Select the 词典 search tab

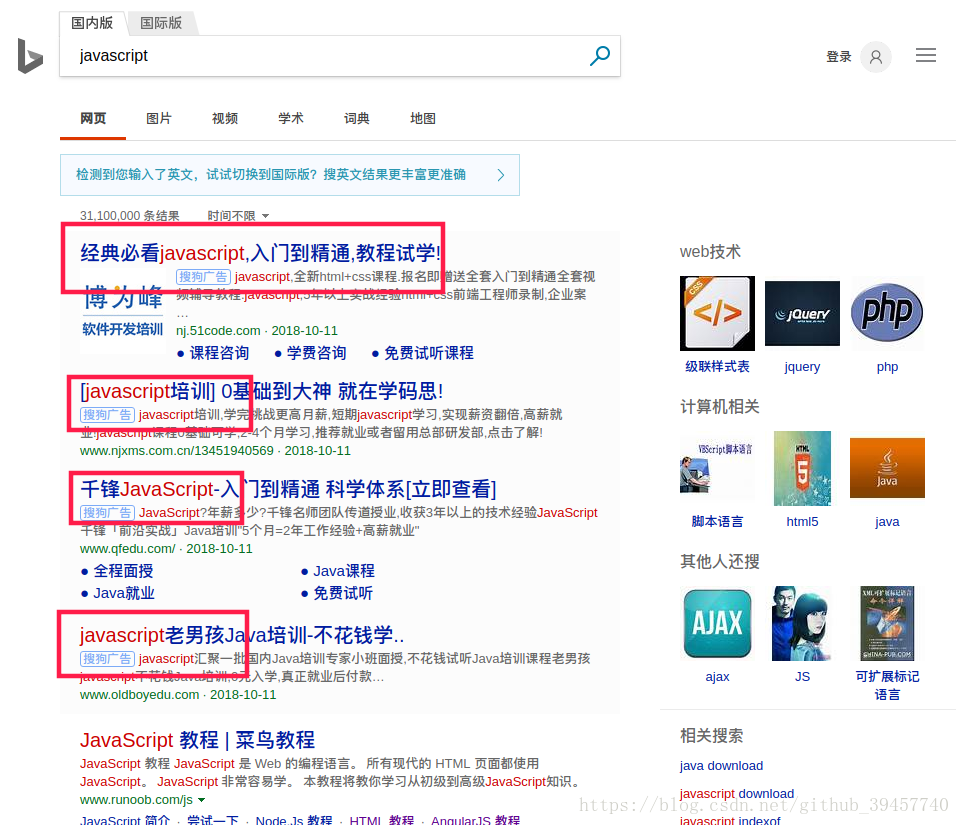(356, 118)
